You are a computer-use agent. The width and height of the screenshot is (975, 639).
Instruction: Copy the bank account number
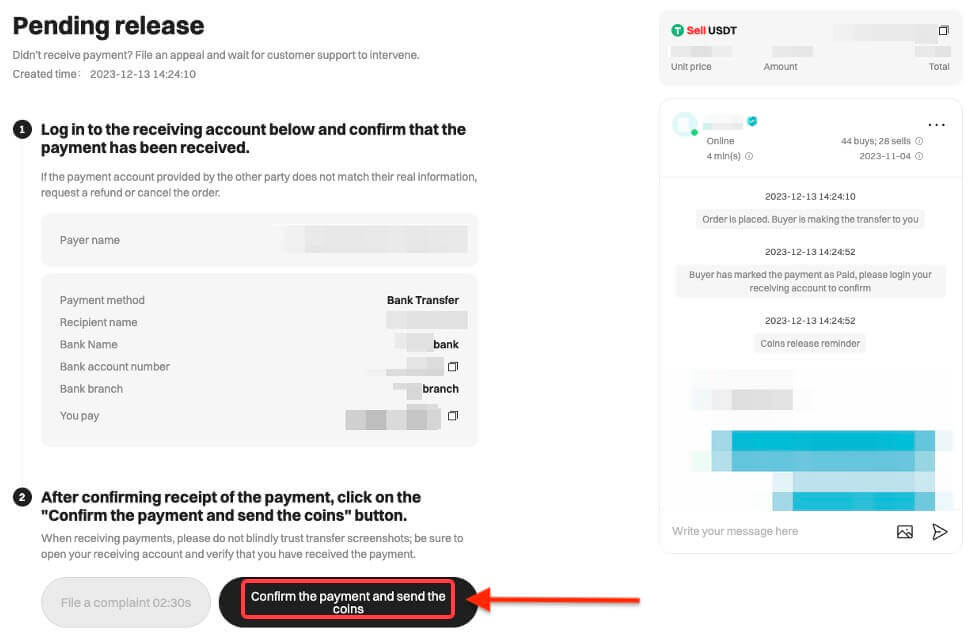[x=453, y=367]
